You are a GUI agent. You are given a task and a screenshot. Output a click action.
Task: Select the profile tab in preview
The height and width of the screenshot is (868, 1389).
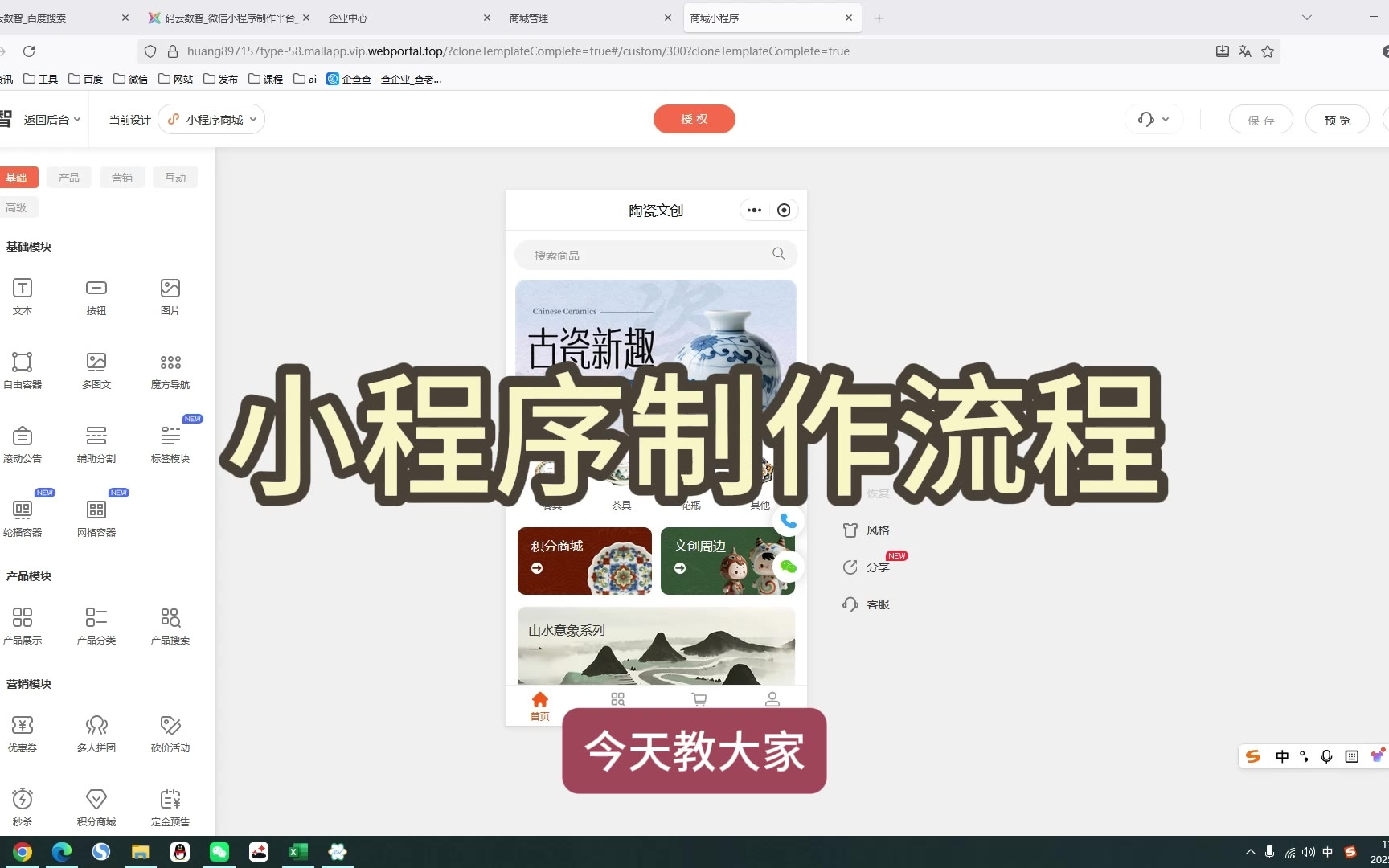point(772,700)
